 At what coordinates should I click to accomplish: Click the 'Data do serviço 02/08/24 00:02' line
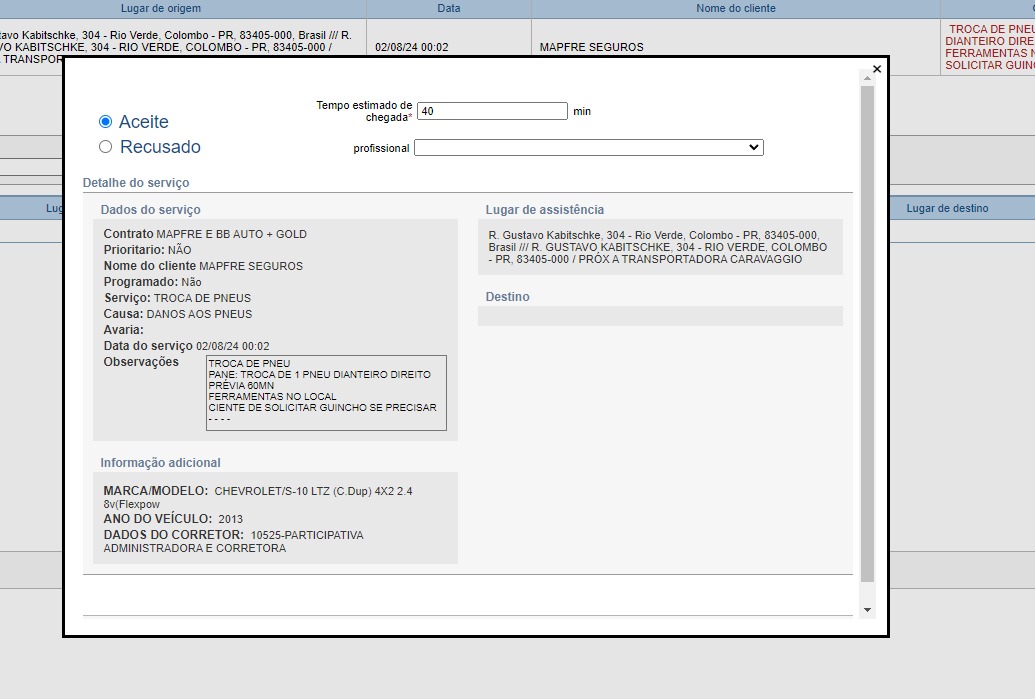click(x=186, y=346)
